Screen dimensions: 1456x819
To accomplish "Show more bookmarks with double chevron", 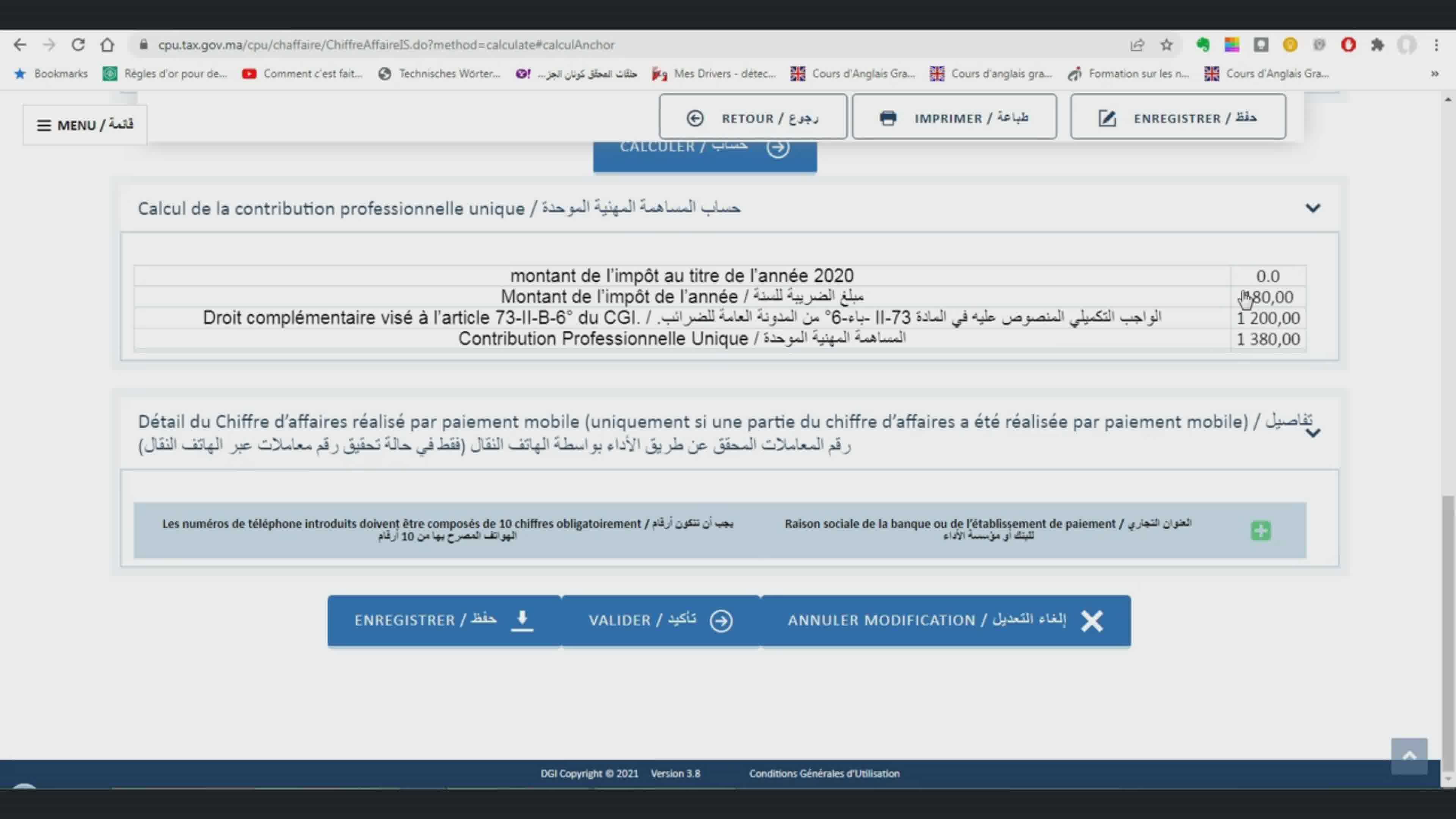I will 1434,74.
